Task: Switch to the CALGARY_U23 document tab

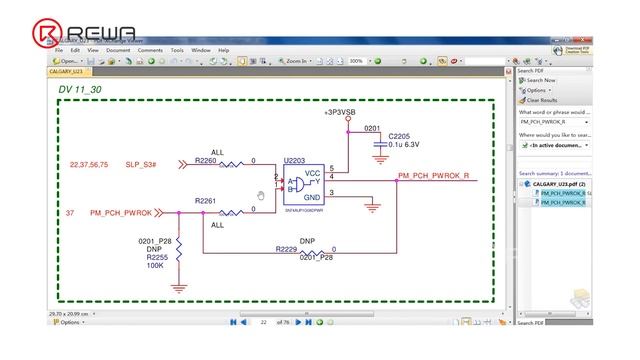Action: tap(69, 72)
